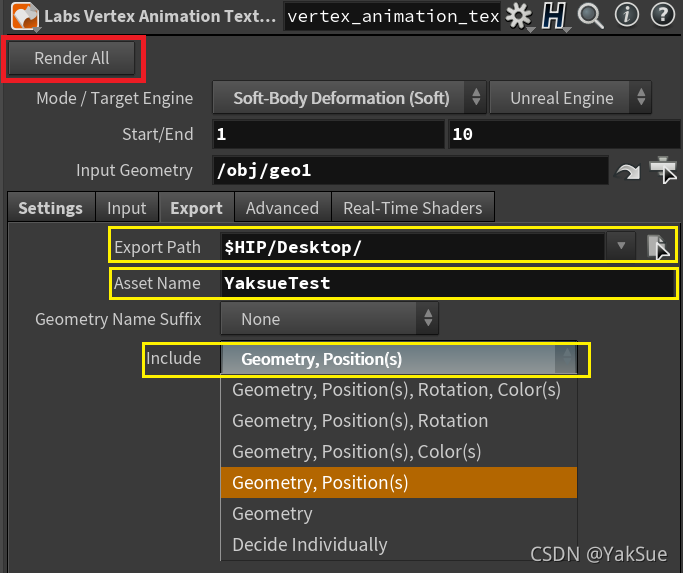Screen dimensions: 683x573
Task: Click the Asset Name field YaksueTest
Action: [x=448, y=283]
